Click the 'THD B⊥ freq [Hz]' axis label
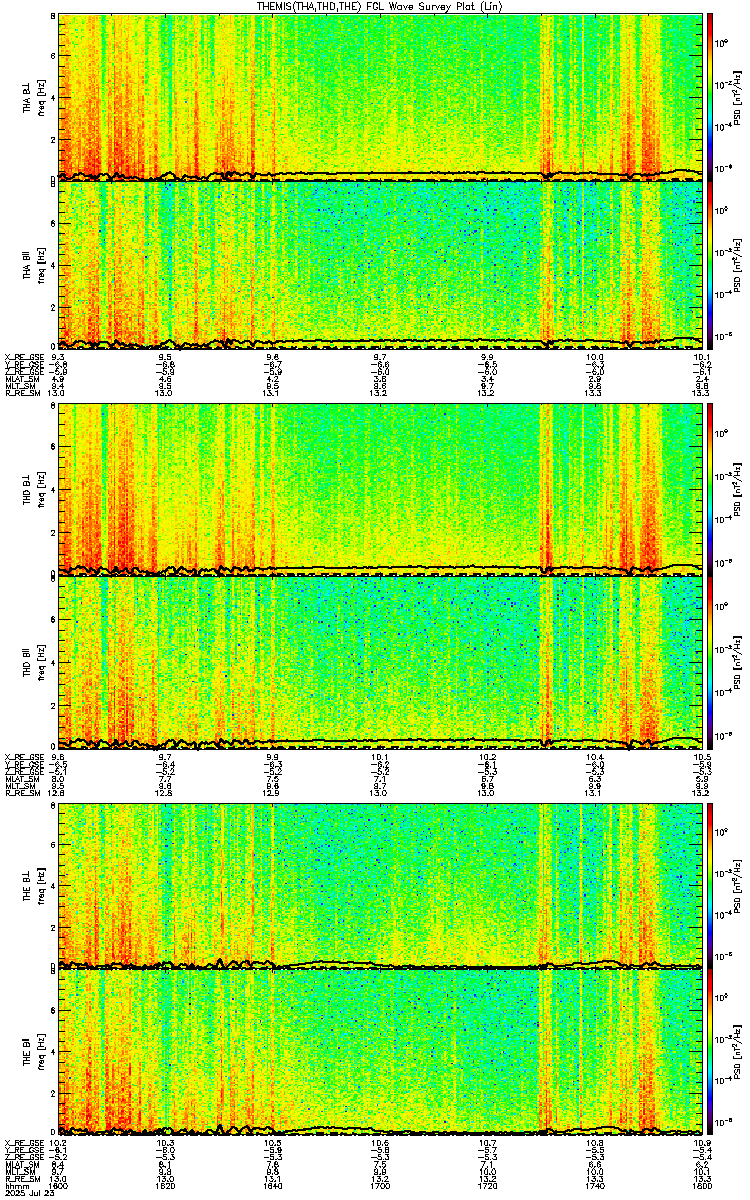The width and height of the screenshot is (750, 1200). tap(33, 488)
